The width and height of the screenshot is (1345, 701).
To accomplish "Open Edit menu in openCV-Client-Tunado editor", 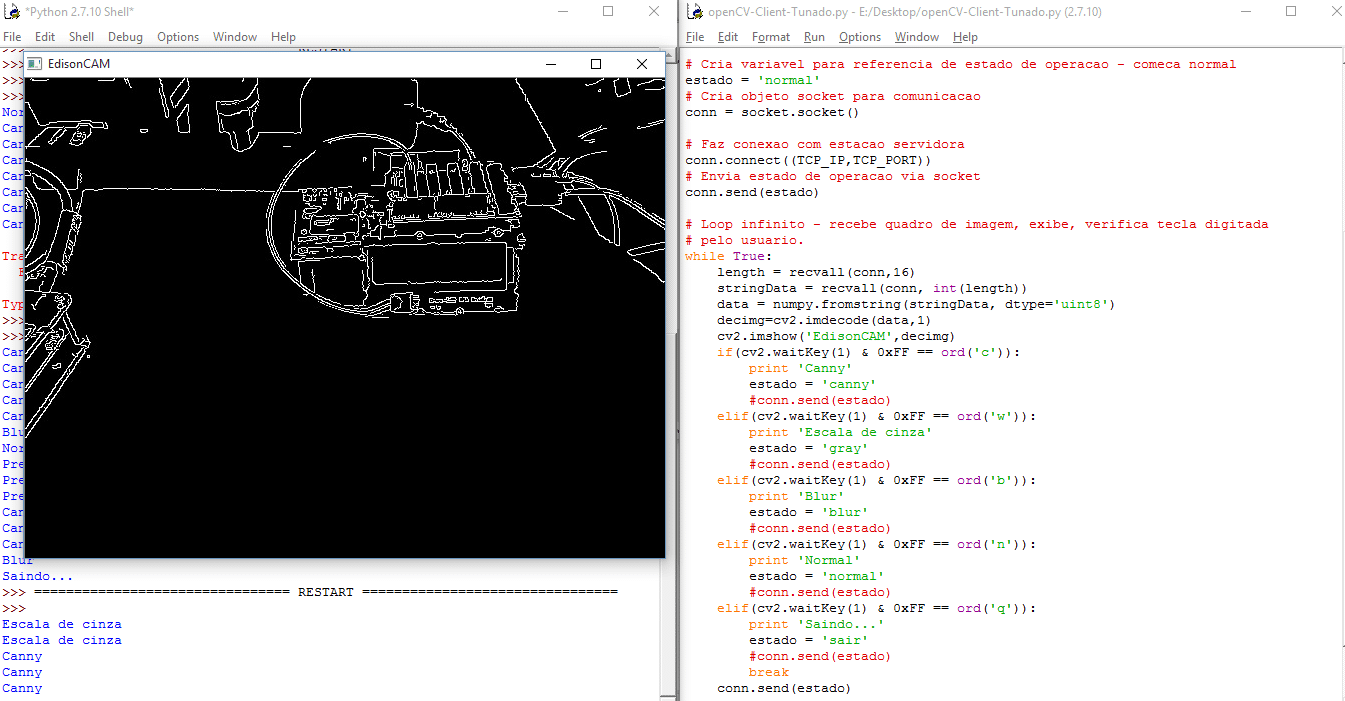I will 728,37.
